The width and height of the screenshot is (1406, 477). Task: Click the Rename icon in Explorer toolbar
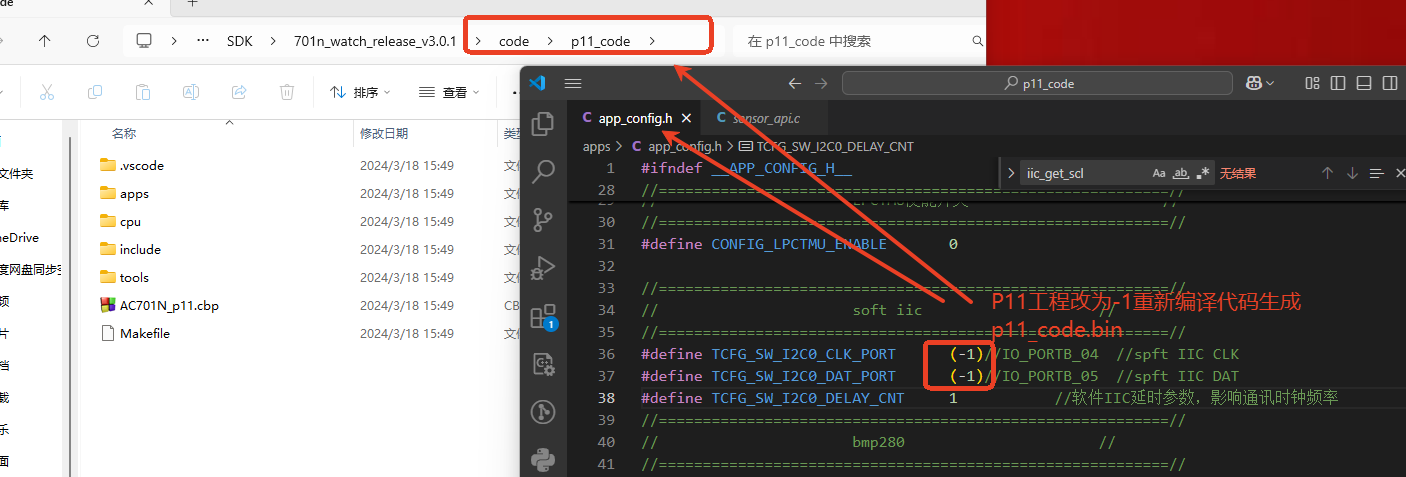(x=190, y=92)
